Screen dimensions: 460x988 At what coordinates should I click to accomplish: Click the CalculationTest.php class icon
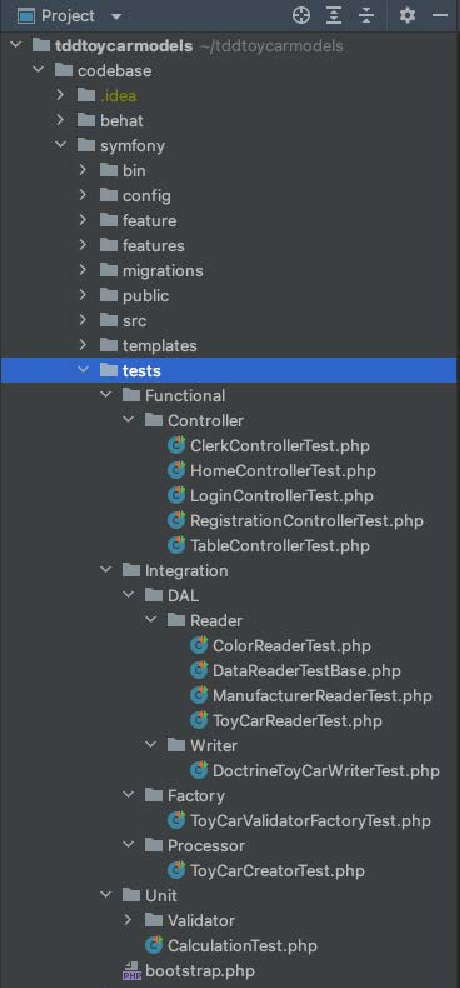[x=154, y=945]
